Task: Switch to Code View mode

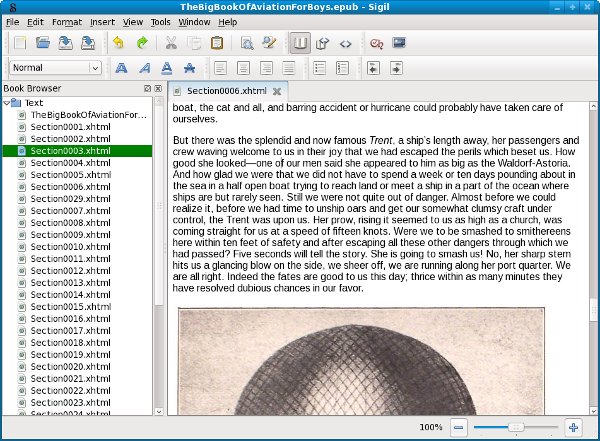Action: (345, 43)
